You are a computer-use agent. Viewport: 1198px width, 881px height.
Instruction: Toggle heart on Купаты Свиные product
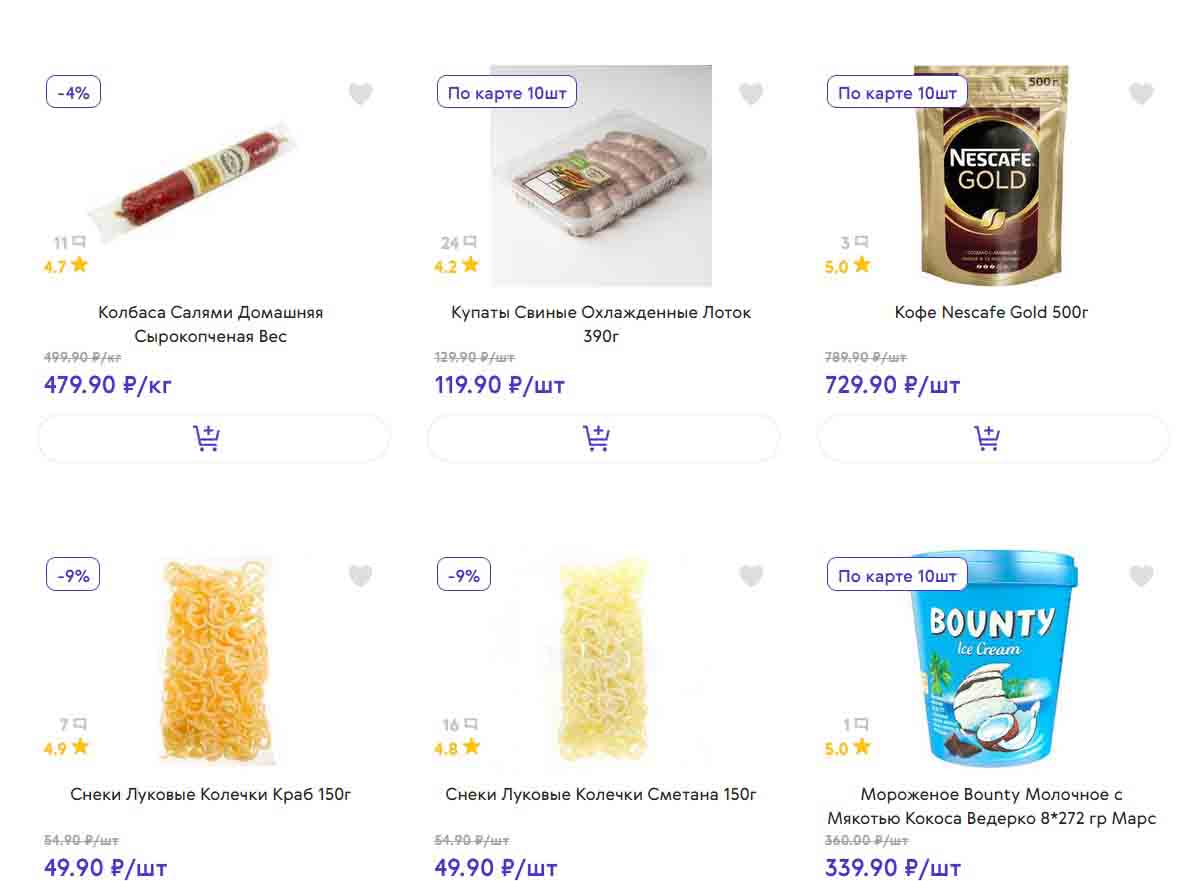coord(750,94)
